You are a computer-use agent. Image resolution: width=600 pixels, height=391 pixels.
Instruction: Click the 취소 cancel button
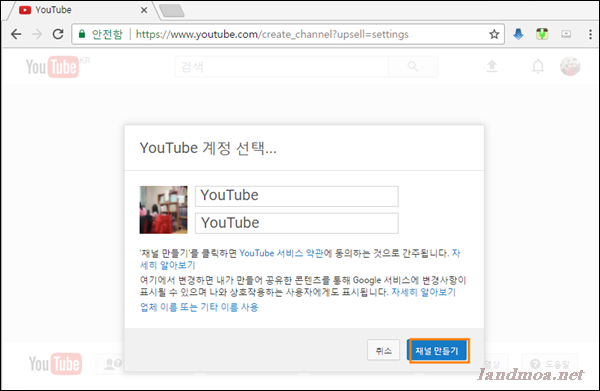(383, 350)
